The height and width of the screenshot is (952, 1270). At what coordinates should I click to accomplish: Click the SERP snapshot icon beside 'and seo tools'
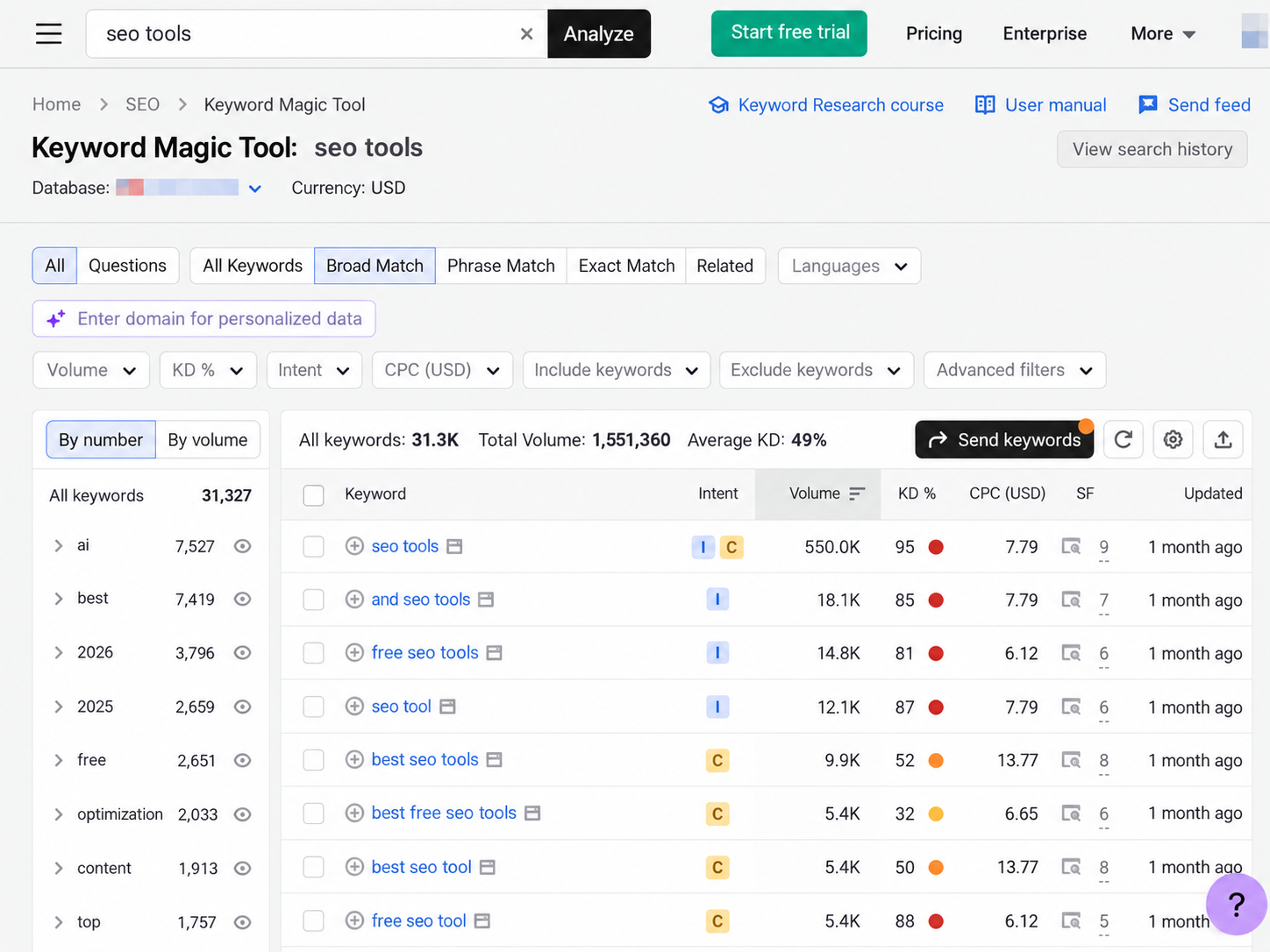point(486,600)
